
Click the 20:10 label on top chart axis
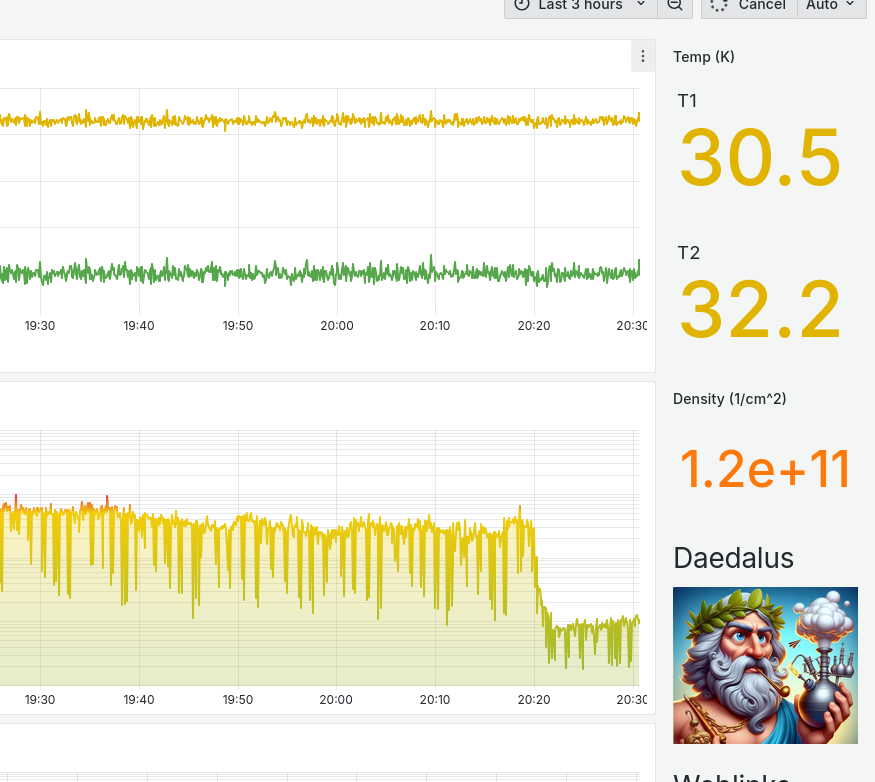pyautogui.click(x=435, y=326)
